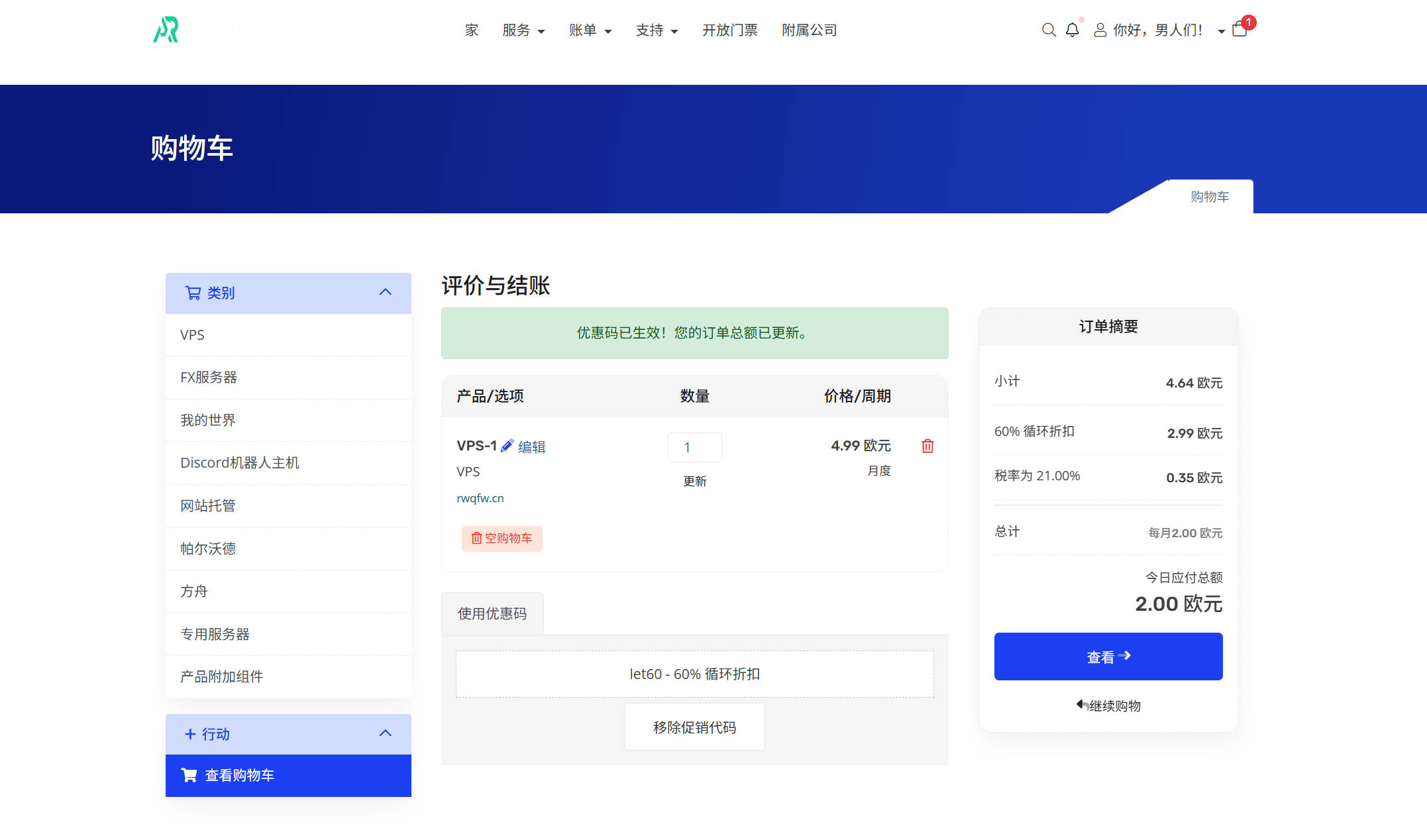Click the user account avatar icon

point(1100,30)
